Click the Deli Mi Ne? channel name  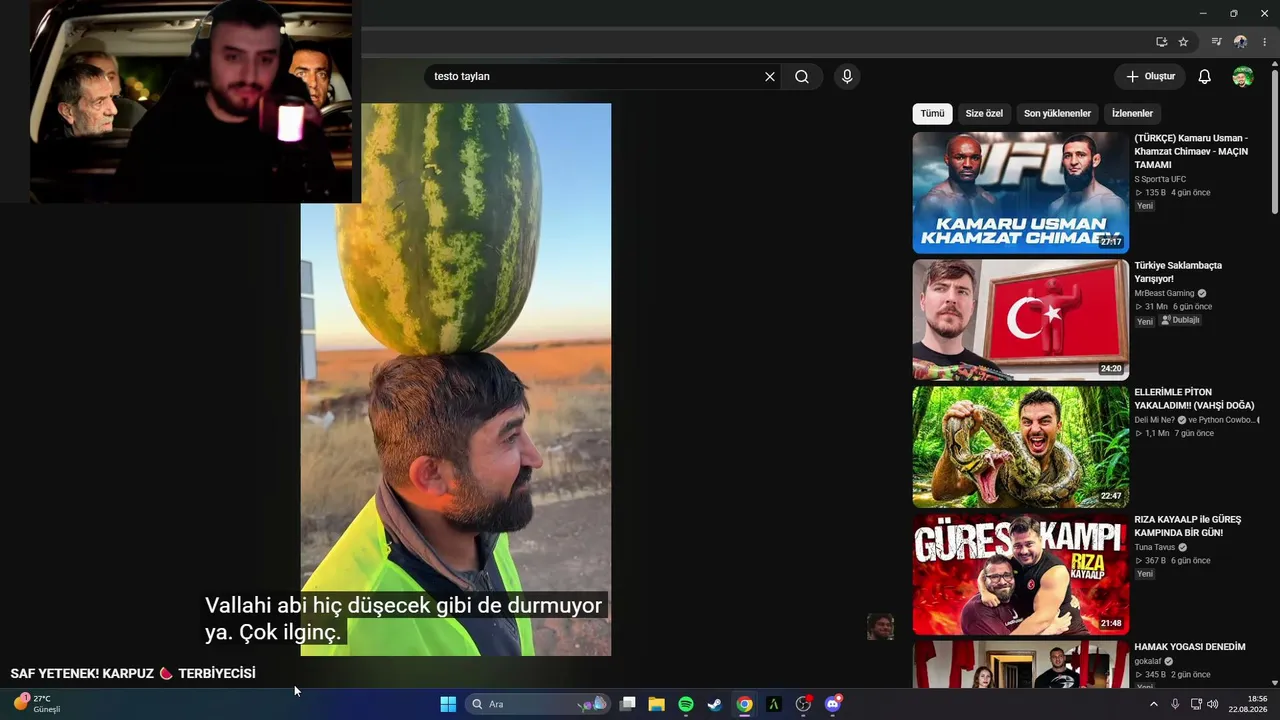coord(1154,421)
